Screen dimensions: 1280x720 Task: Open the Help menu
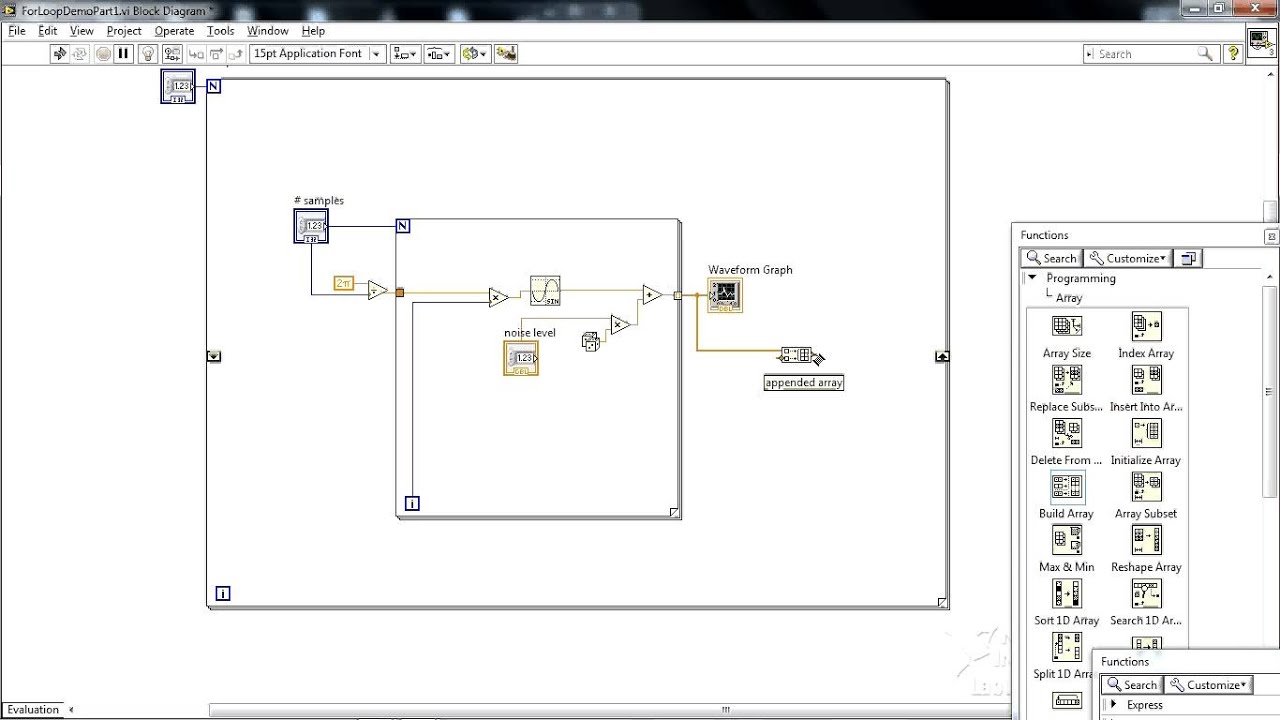click(313, 31)
